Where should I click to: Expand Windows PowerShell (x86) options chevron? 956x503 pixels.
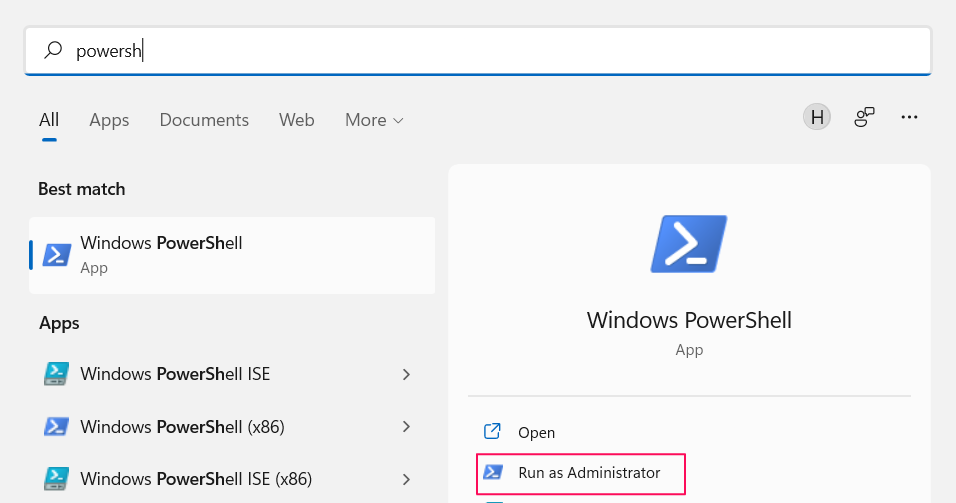click(406, 426)
